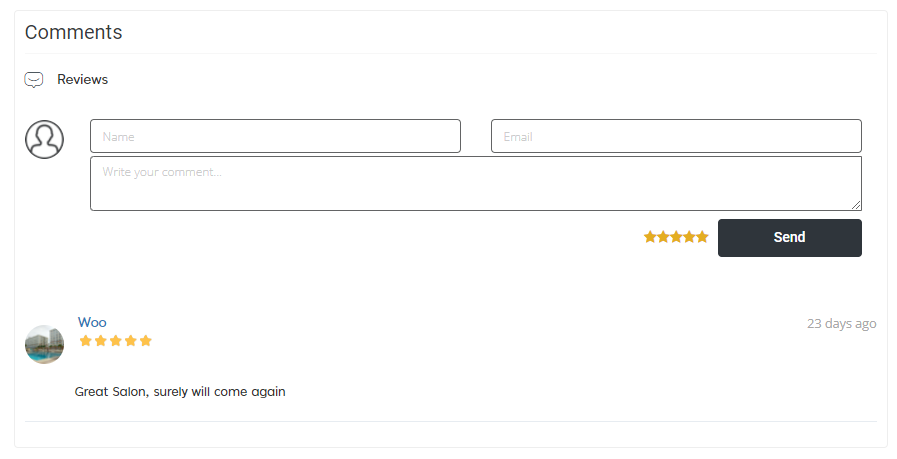The height and width of the screenshot is (459, 897).
Task: Click the Comments section heading
Action: point(73,32)
